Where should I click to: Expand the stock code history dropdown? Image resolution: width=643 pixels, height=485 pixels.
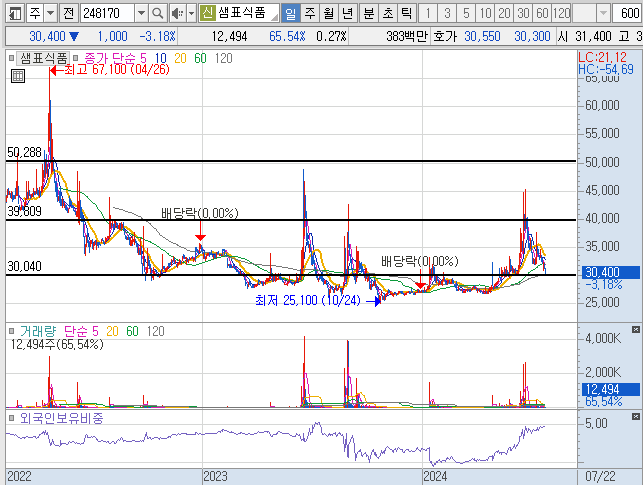[141, 13]
